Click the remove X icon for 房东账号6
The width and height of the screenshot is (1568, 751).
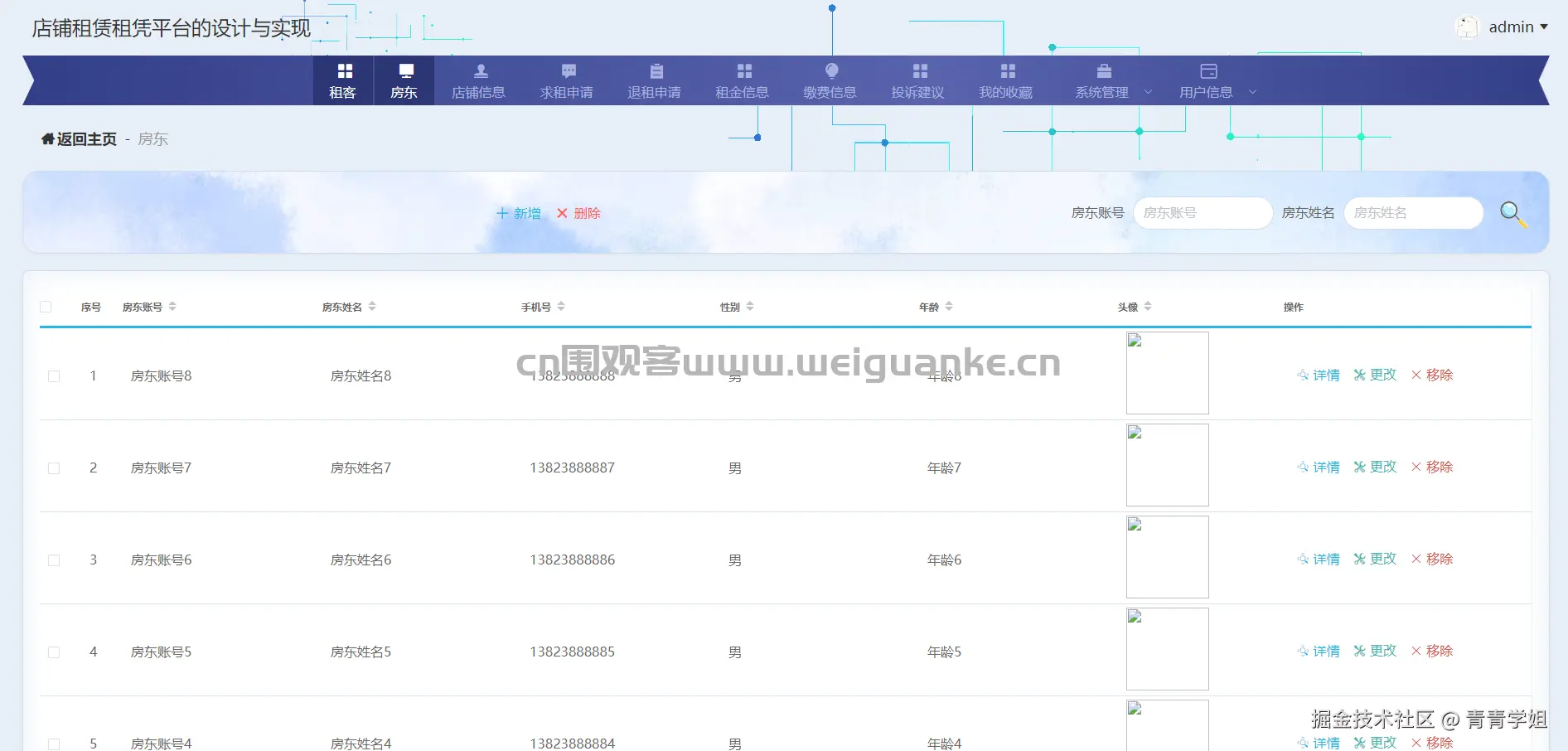(x=1416, y=560)
